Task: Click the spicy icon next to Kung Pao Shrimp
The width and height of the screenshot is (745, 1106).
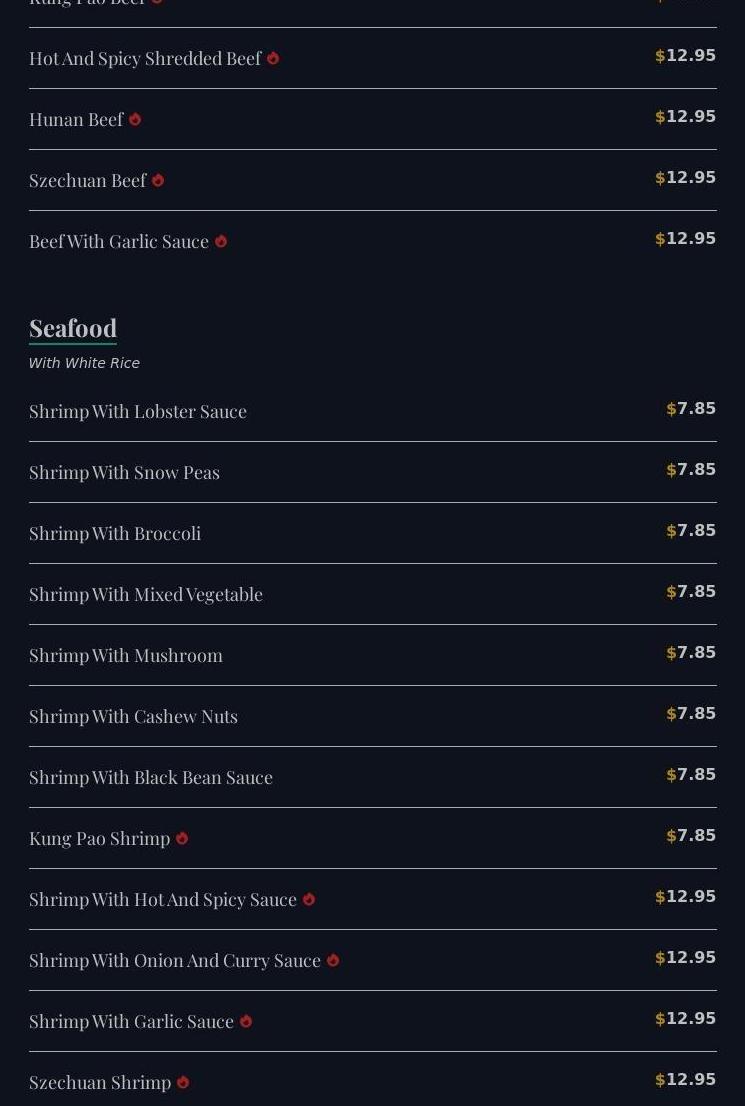Action: (x=182, y=838)
